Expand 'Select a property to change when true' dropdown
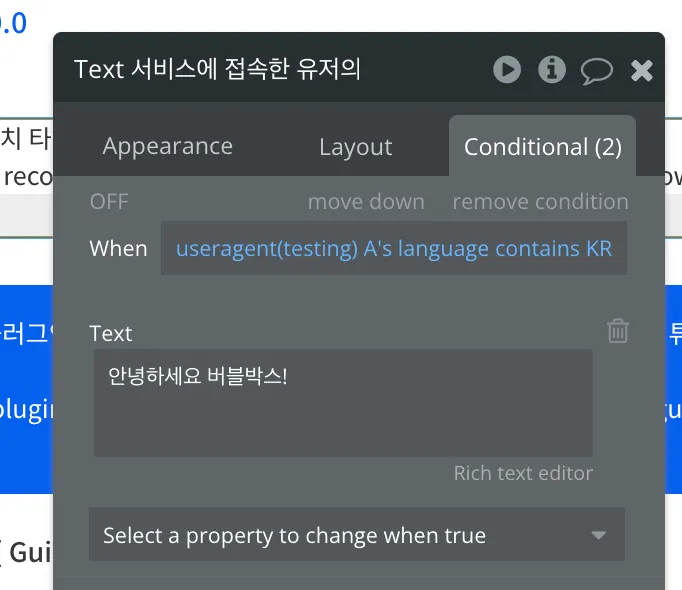682x590 pixels. [x=357, y=535]
